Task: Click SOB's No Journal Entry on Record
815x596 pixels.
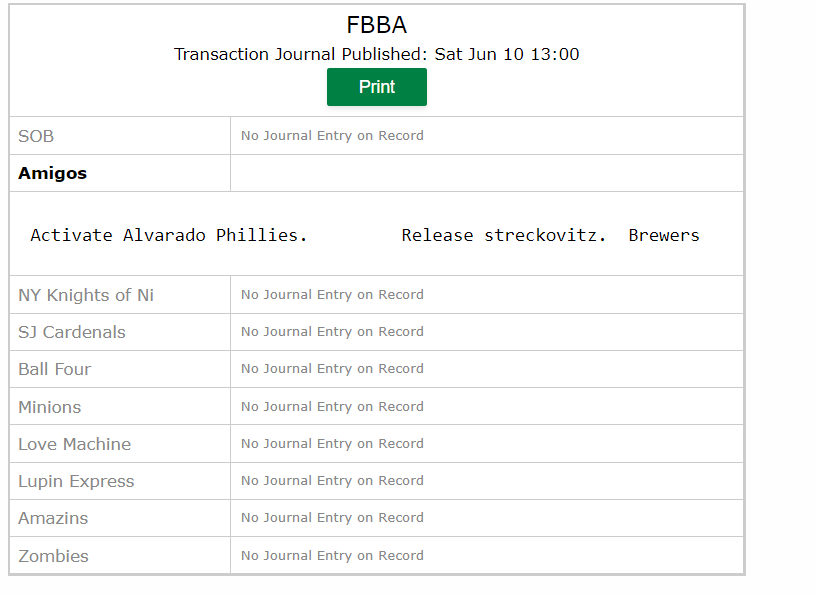Action: click(x=332, y=136)
